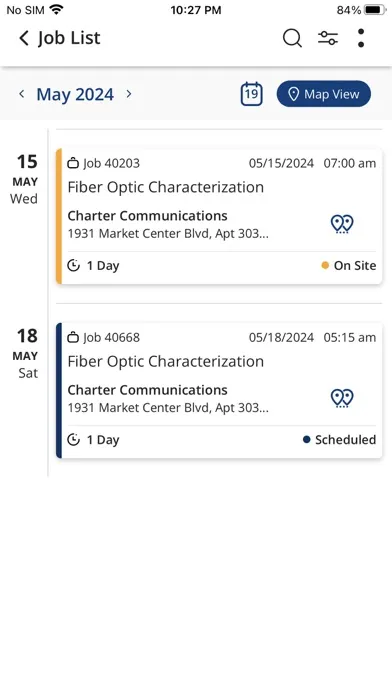Open the three-dot overflow menu
The width and height of the screenshot is (392, 696).
click(361, 38)
